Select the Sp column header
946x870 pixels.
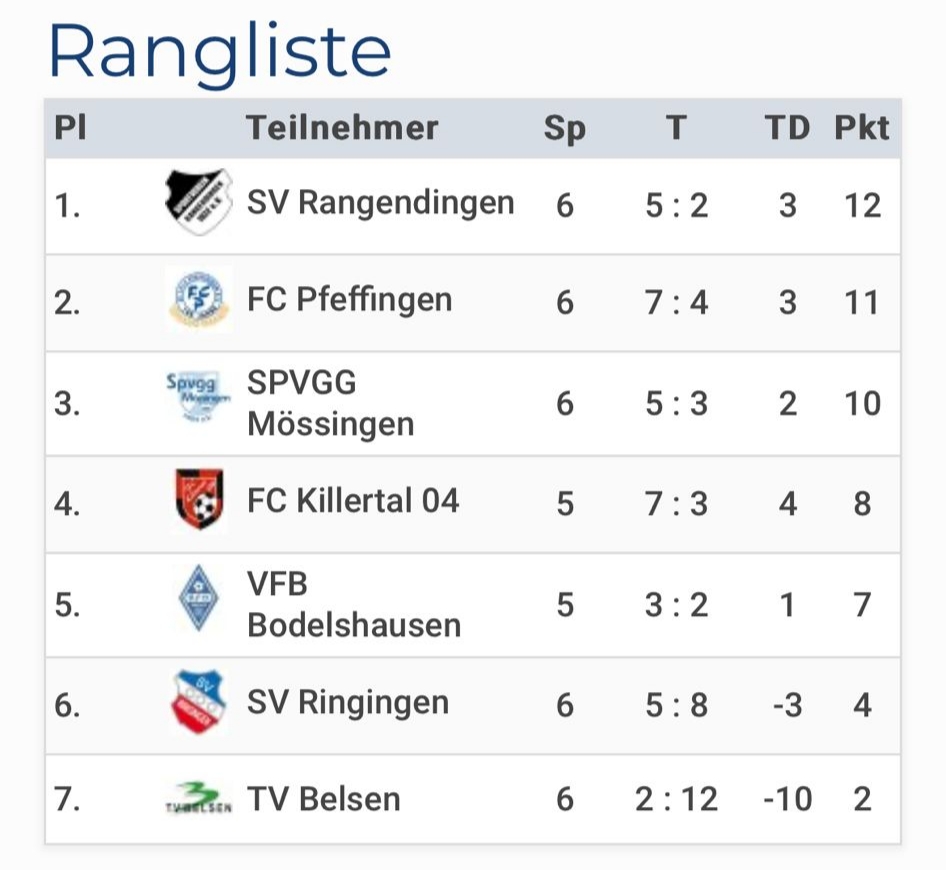click(x=565, y=129)
